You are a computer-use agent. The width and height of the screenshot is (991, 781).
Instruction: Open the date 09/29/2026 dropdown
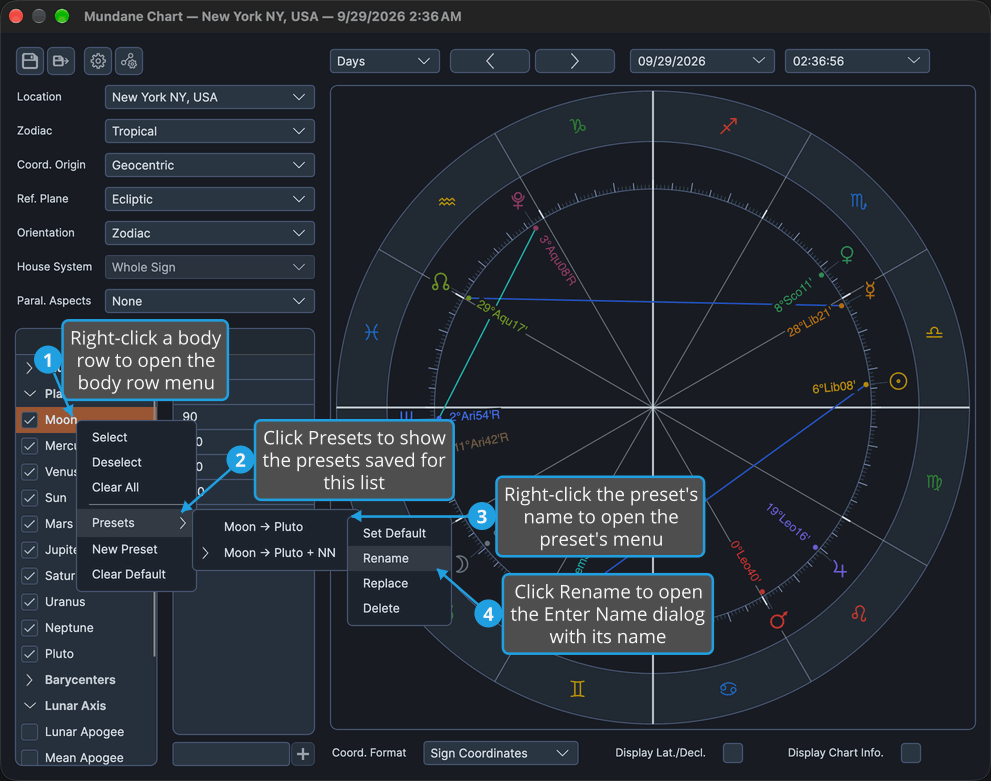[x=702, y=61]
